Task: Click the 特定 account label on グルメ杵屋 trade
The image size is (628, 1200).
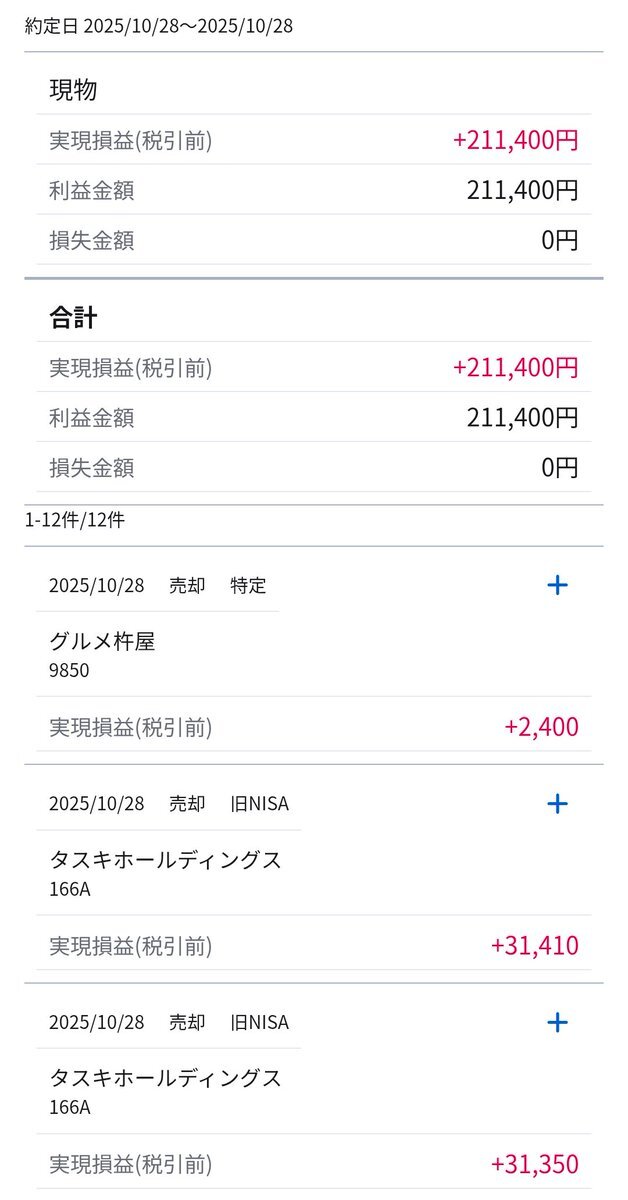Action: pos(248,586)
